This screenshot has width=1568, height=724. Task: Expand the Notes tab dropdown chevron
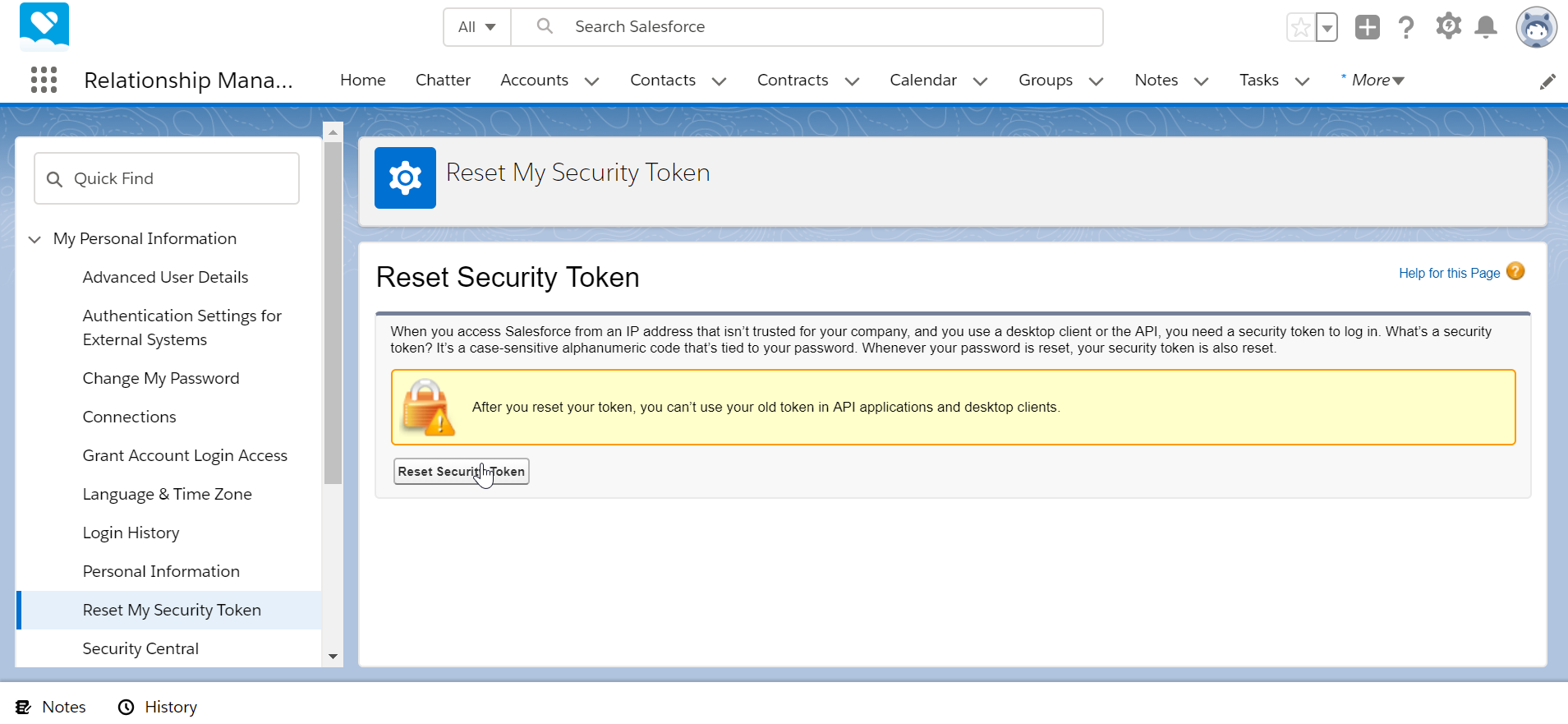(1201, 81)
